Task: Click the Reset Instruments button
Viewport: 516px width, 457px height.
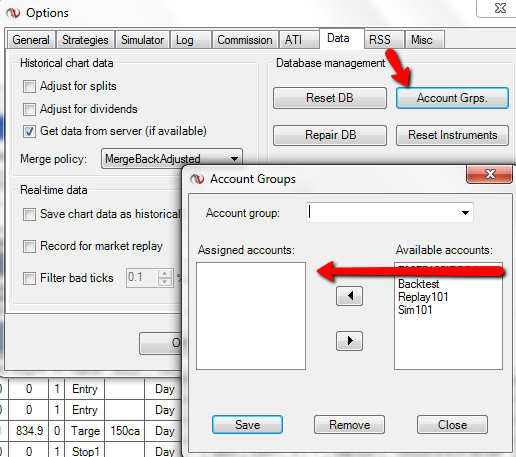Action: click(x=452, y=135)
